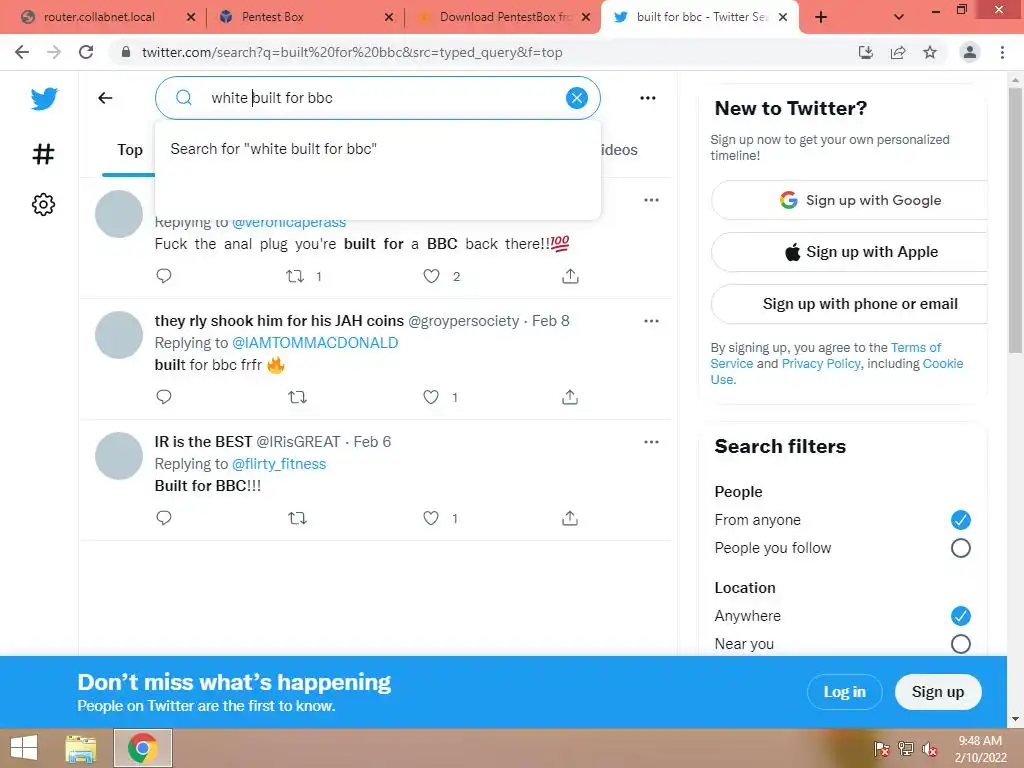The image size is (1024, 768).
Task: Retweet the groypersociety tweet
Action: pyautogui.click(x=297, y=397)
